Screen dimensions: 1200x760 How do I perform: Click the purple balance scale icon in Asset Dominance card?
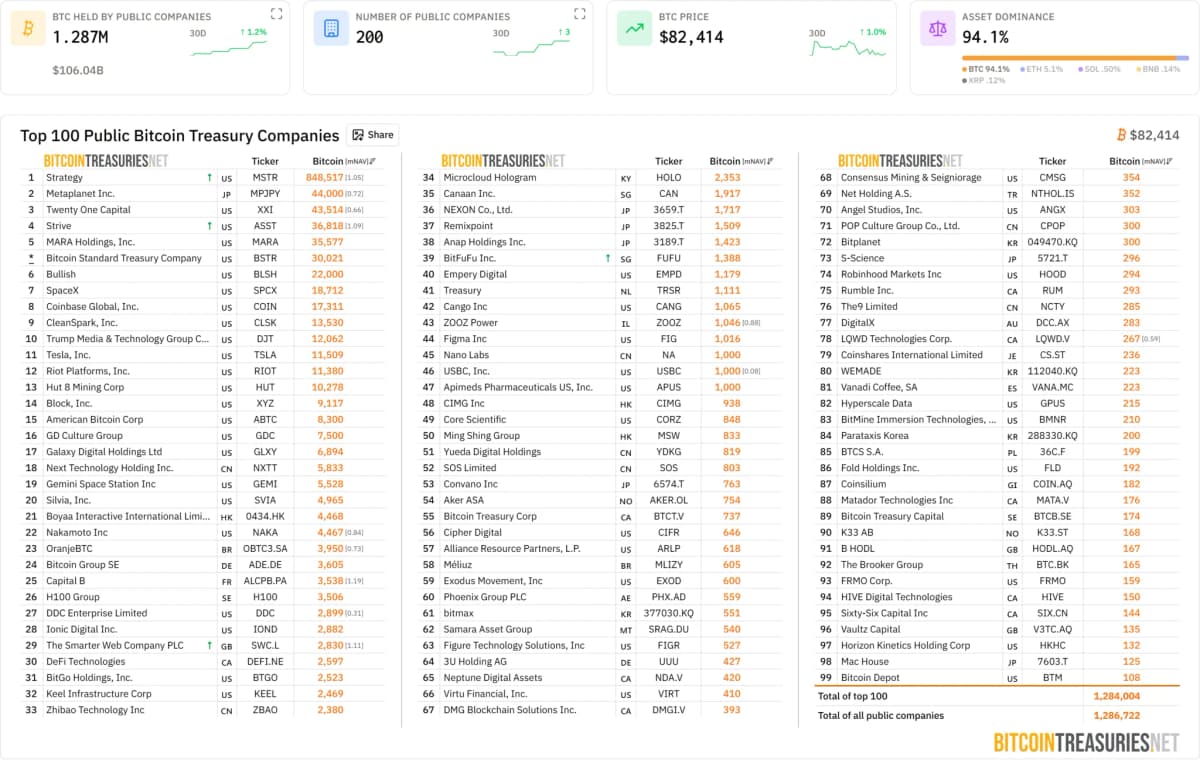pos(937,28)
